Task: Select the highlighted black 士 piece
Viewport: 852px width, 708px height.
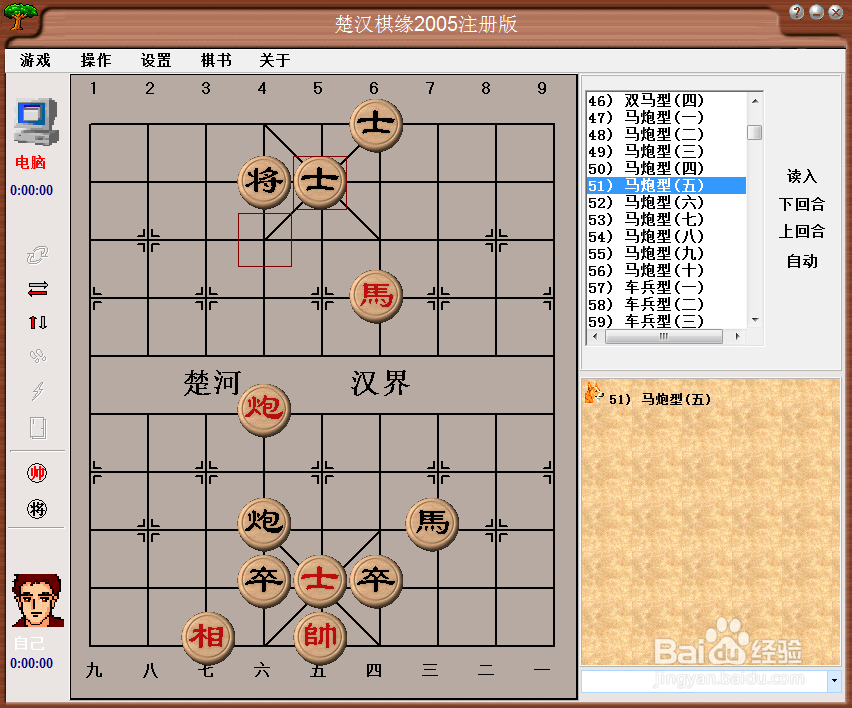Action: click(321, 182)
